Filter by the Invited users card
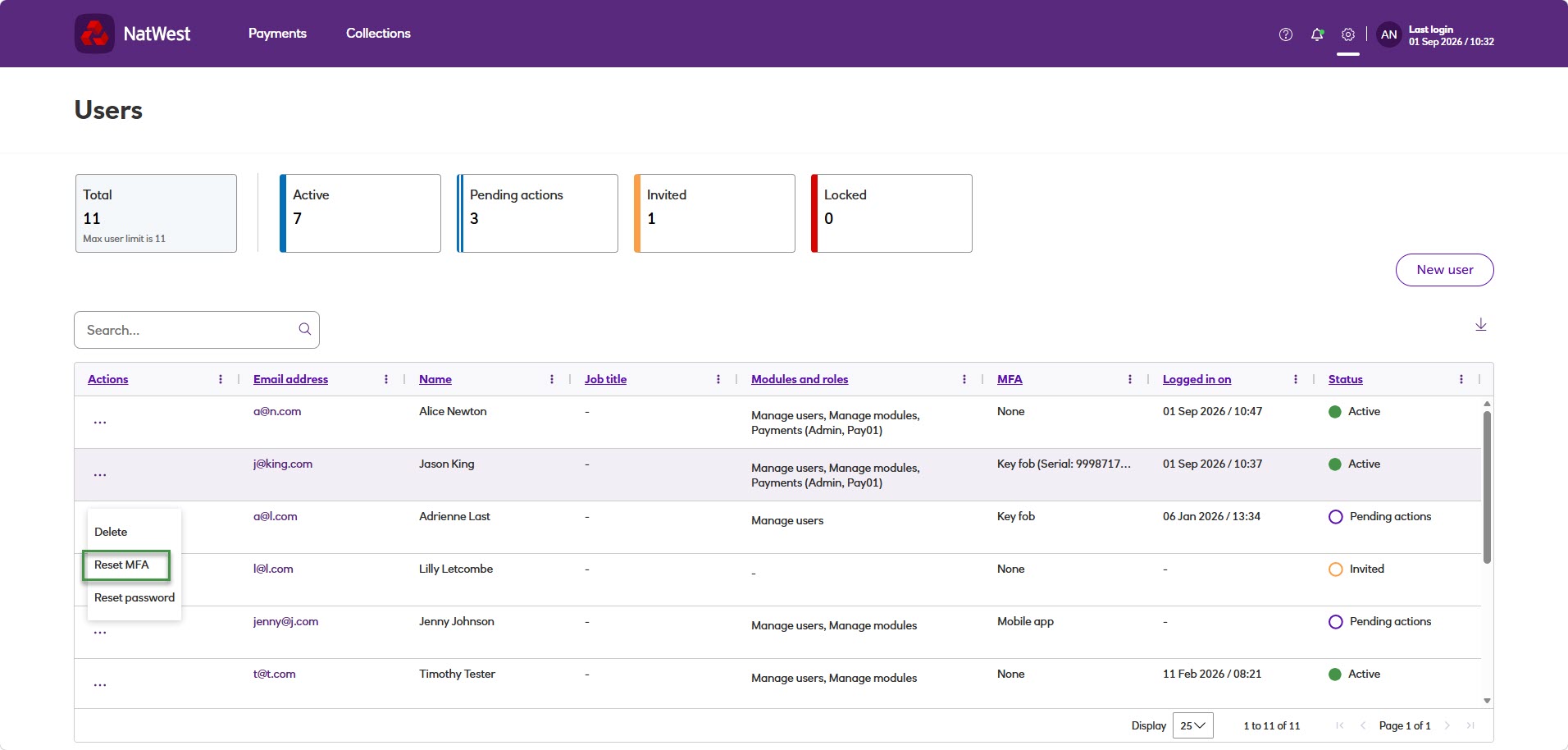 (714, 213)
